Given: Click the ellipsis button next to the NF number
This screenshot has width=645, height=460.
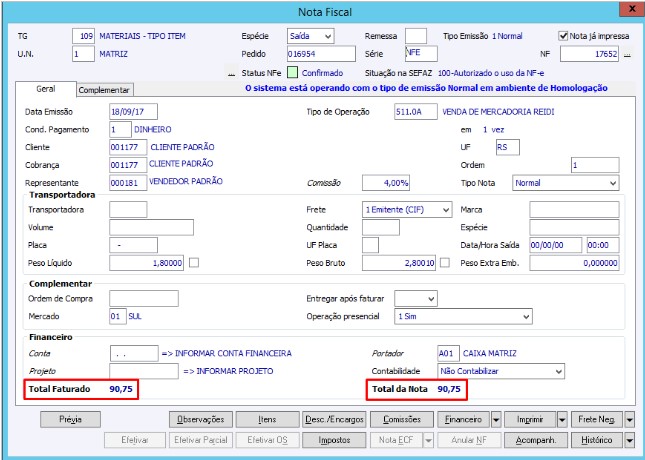Looking at the screenshot, I should pos(627,54).
